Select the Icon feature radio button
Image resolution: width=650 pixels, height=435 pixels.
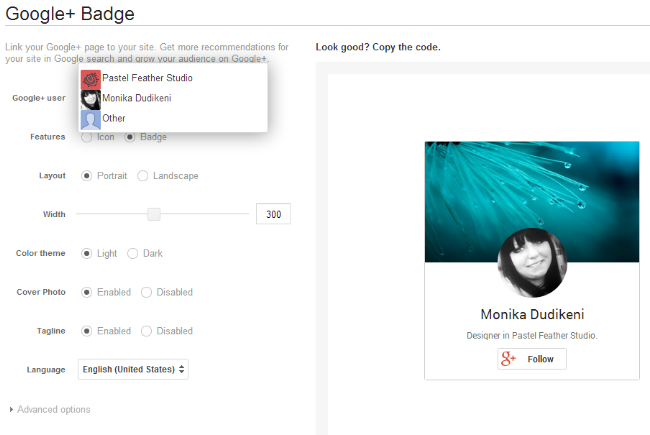tap(87, 137)
